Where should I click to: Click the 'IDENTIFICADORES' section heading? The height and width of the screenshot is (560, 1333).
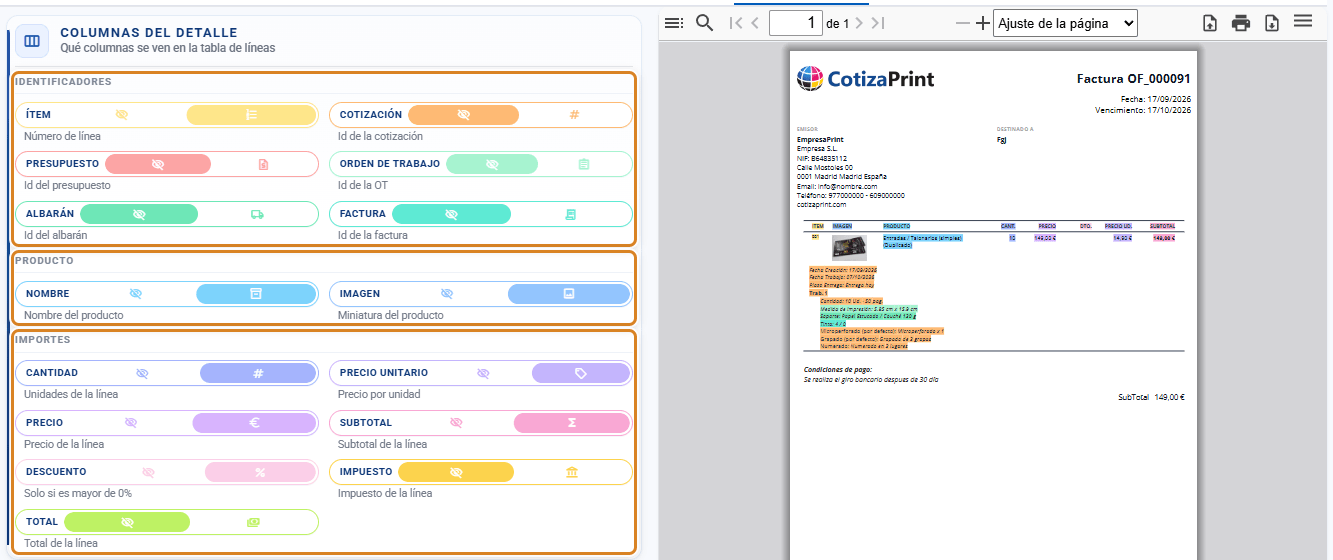tap(63, 82)
